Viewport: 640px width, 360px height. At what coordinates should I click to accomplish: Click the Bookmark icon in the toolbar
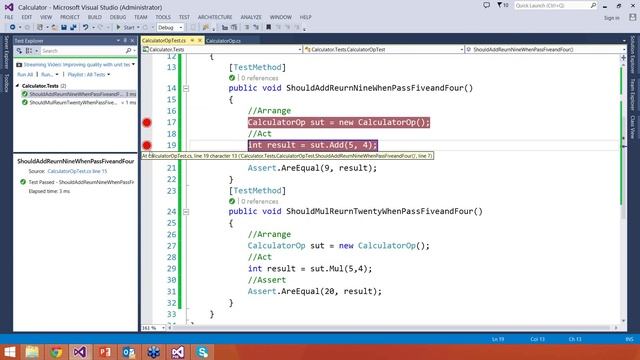click(269, 27)
